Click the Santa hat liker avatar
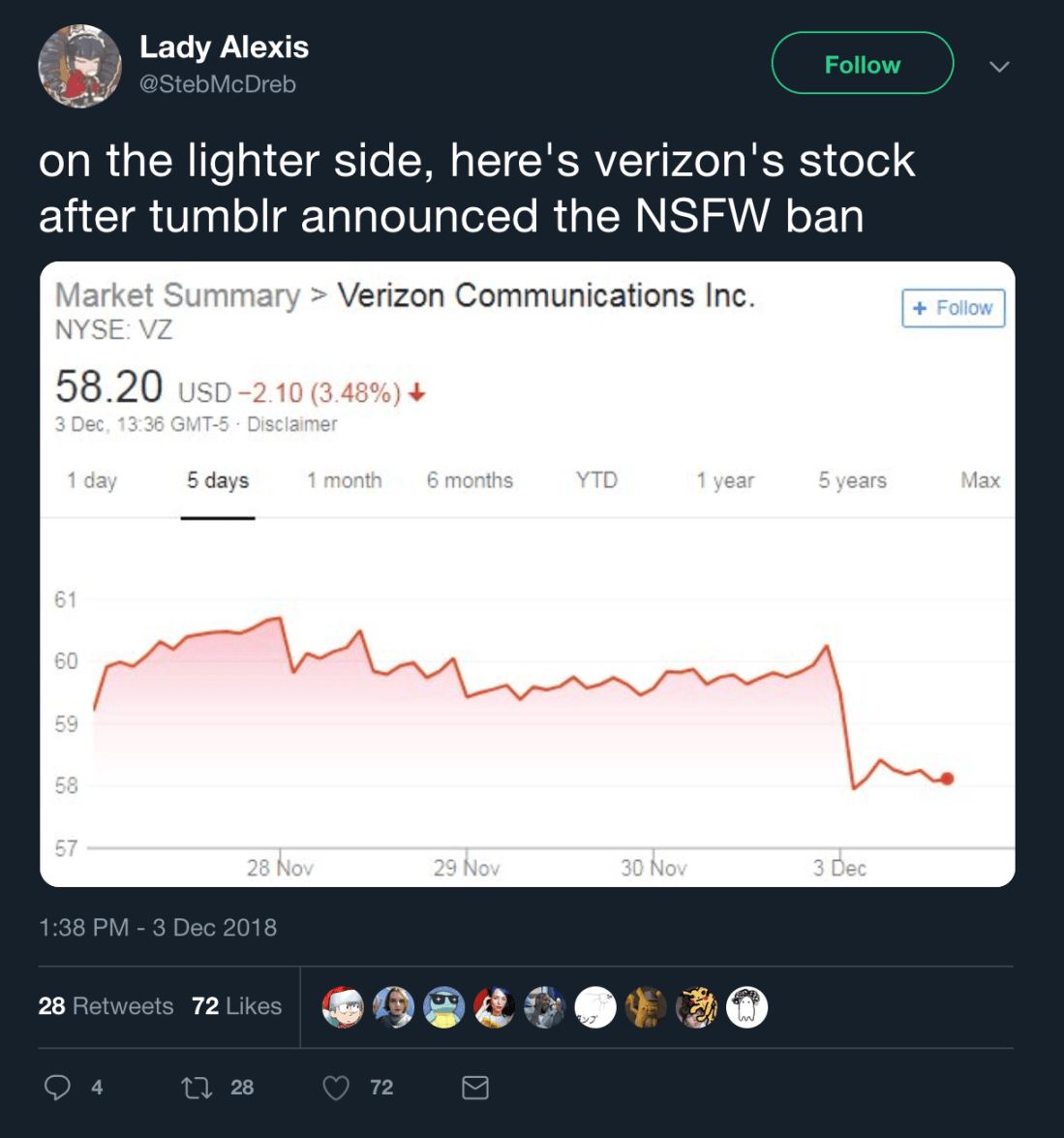1064x1138 pixels. point(343,1007)
